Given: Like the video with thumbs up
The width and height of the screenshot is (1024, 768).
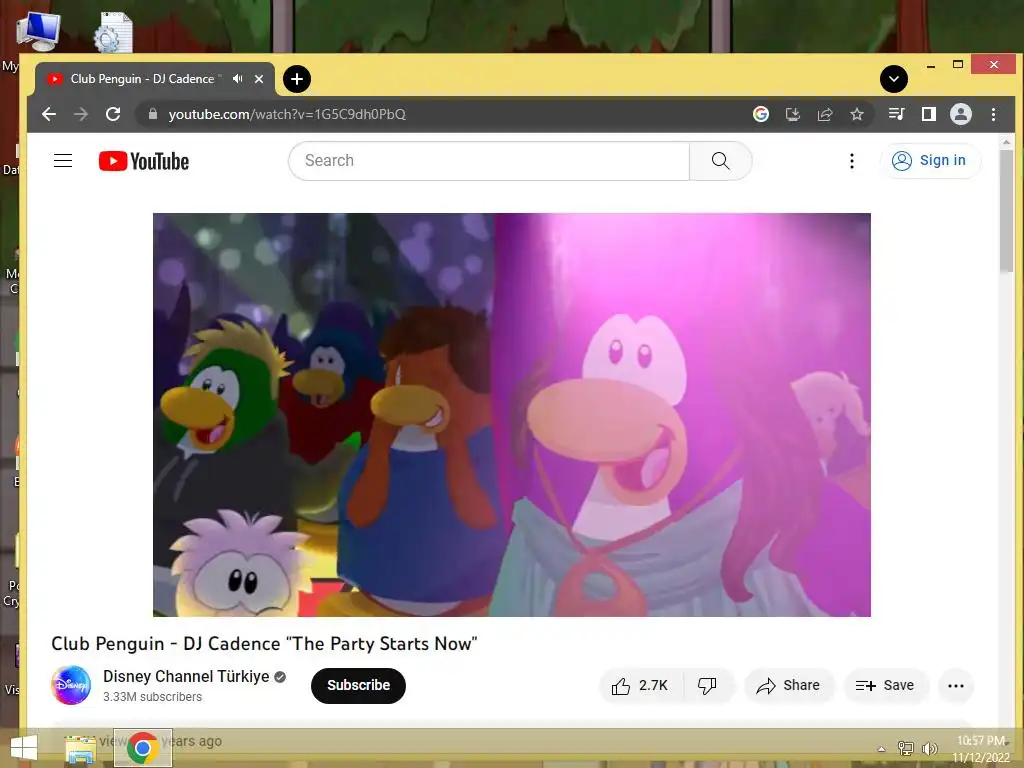Looking at the screenshot, I should pyautogui.click(x=641, y=686).
